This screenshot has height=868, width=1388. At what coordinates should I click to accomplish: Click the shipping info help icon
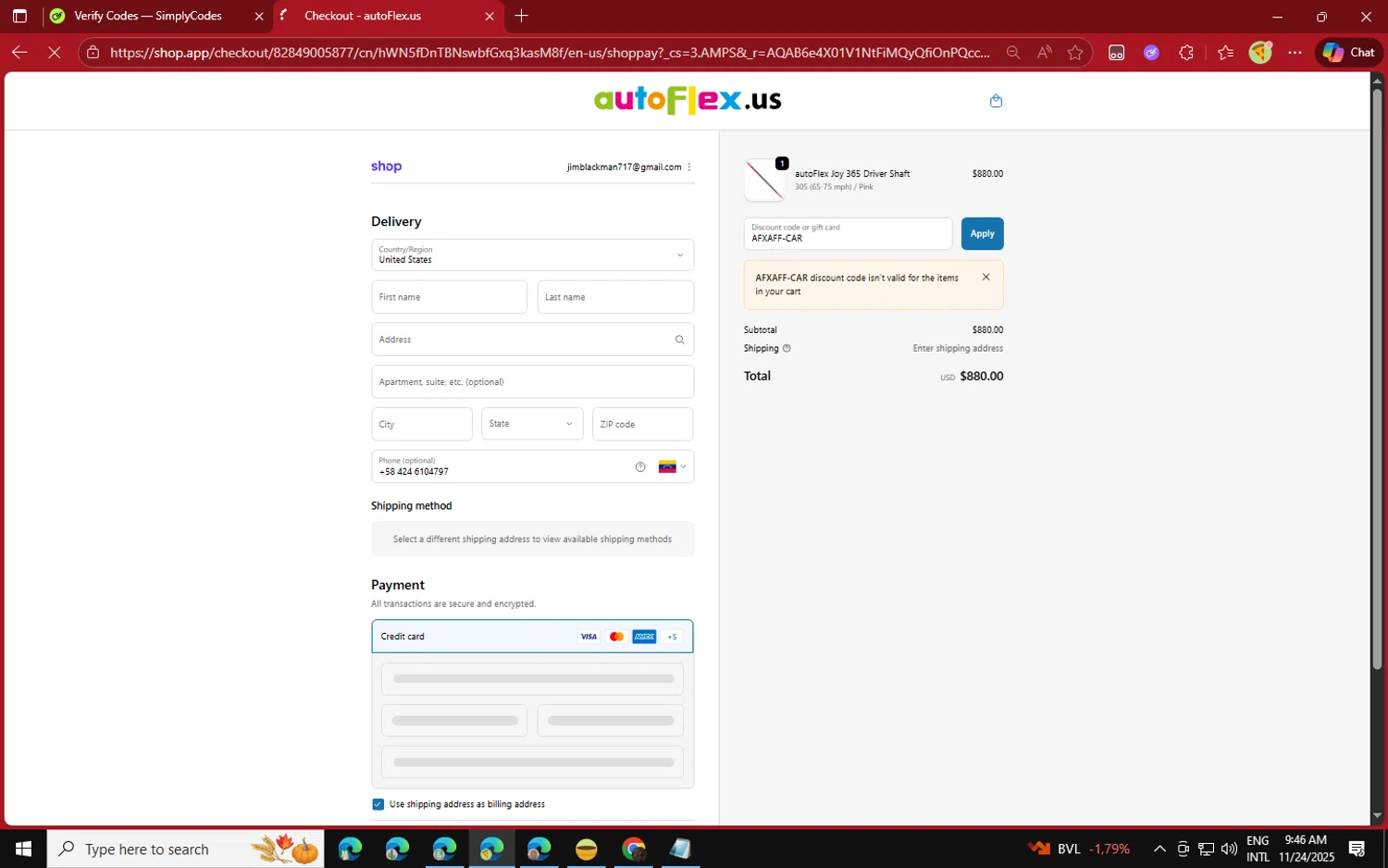point(787,349)
